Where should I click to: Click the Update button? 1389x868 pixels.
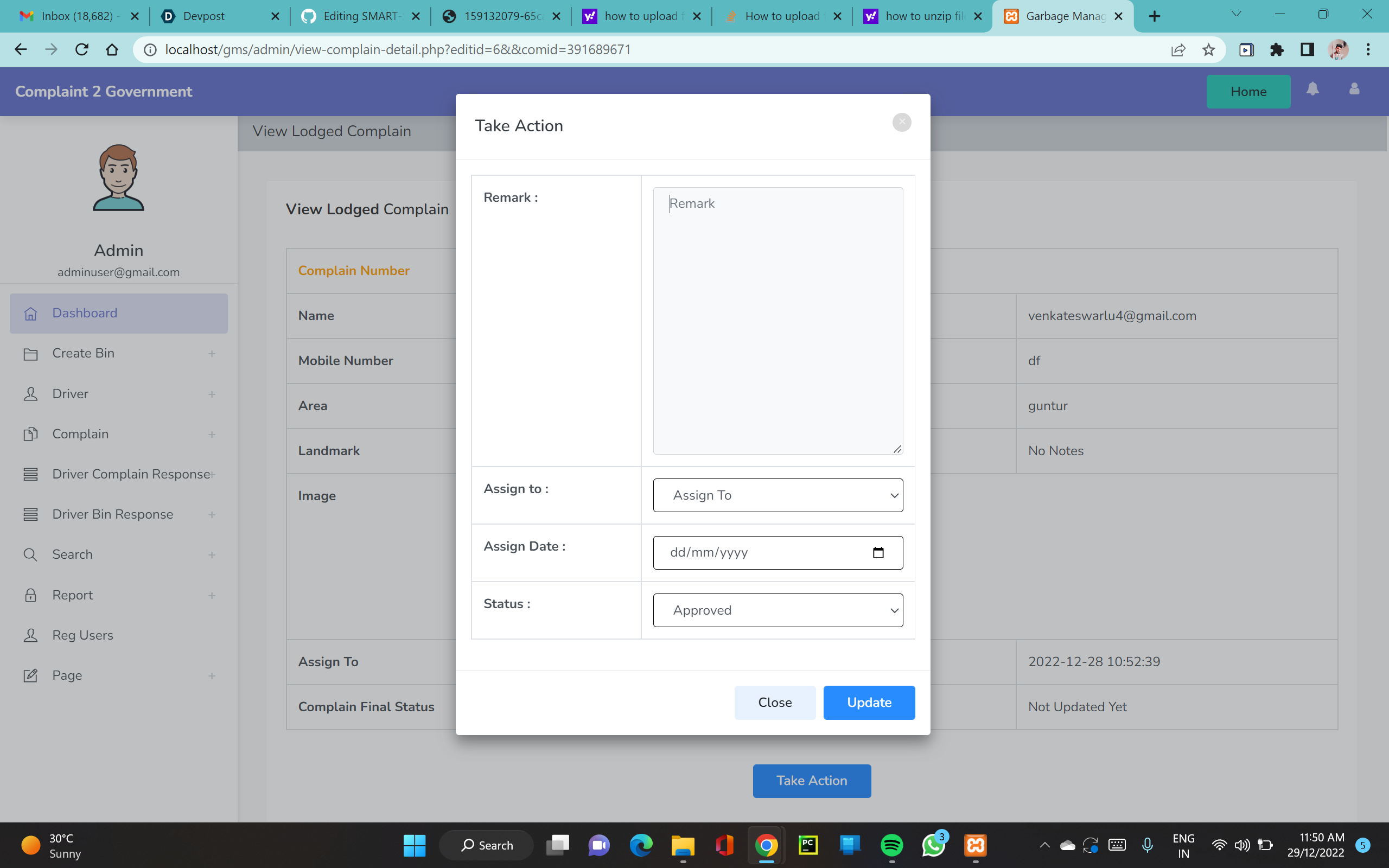[869, 702]
